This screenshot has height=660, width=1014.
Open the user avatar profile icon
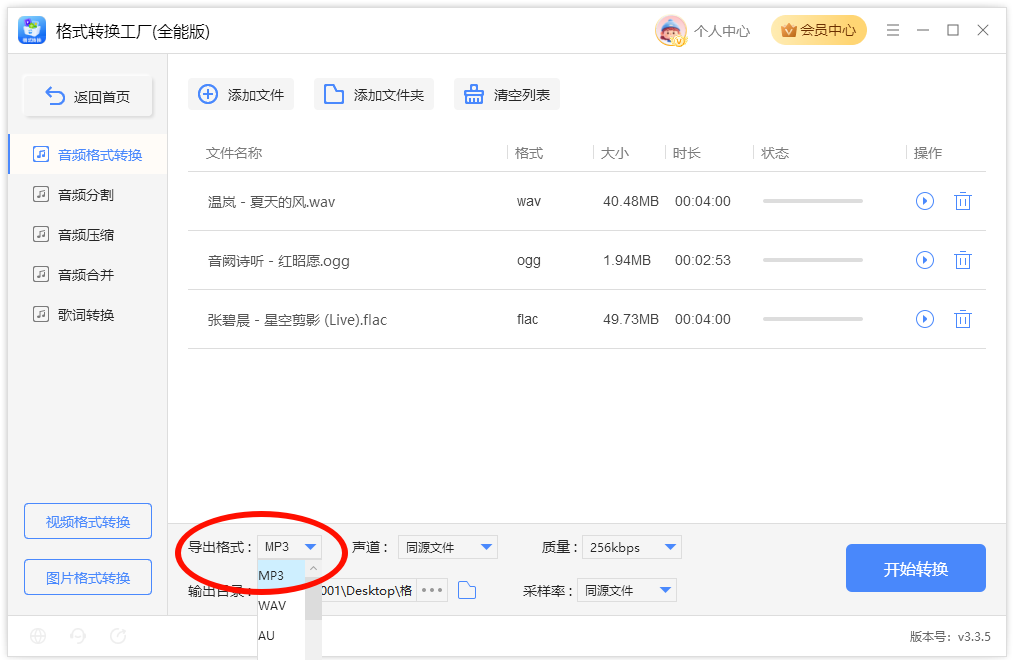671,30
